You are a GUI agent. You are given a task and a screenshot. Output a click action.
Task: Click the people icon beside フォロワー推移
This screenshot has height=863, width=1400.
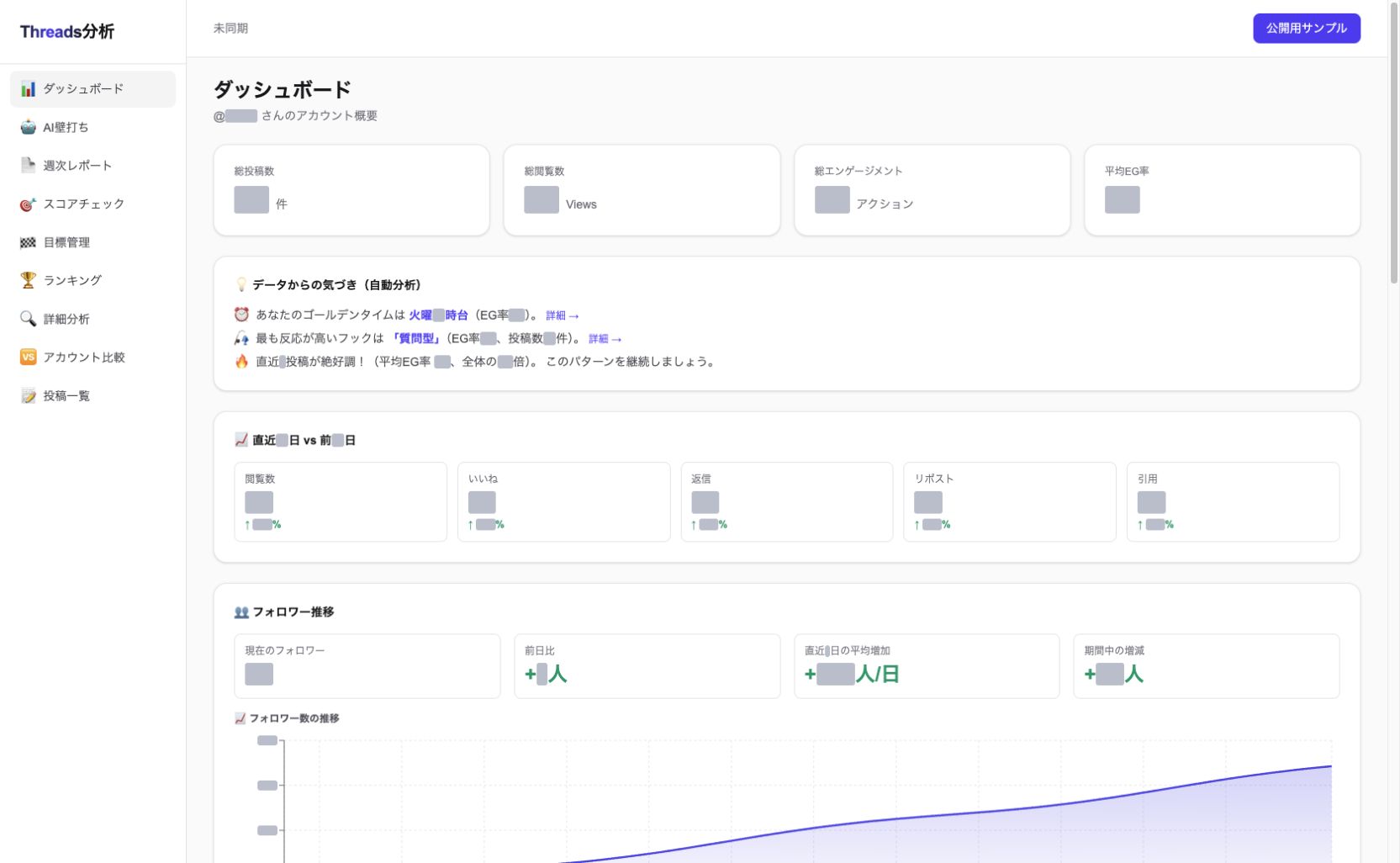click(241, 612)
